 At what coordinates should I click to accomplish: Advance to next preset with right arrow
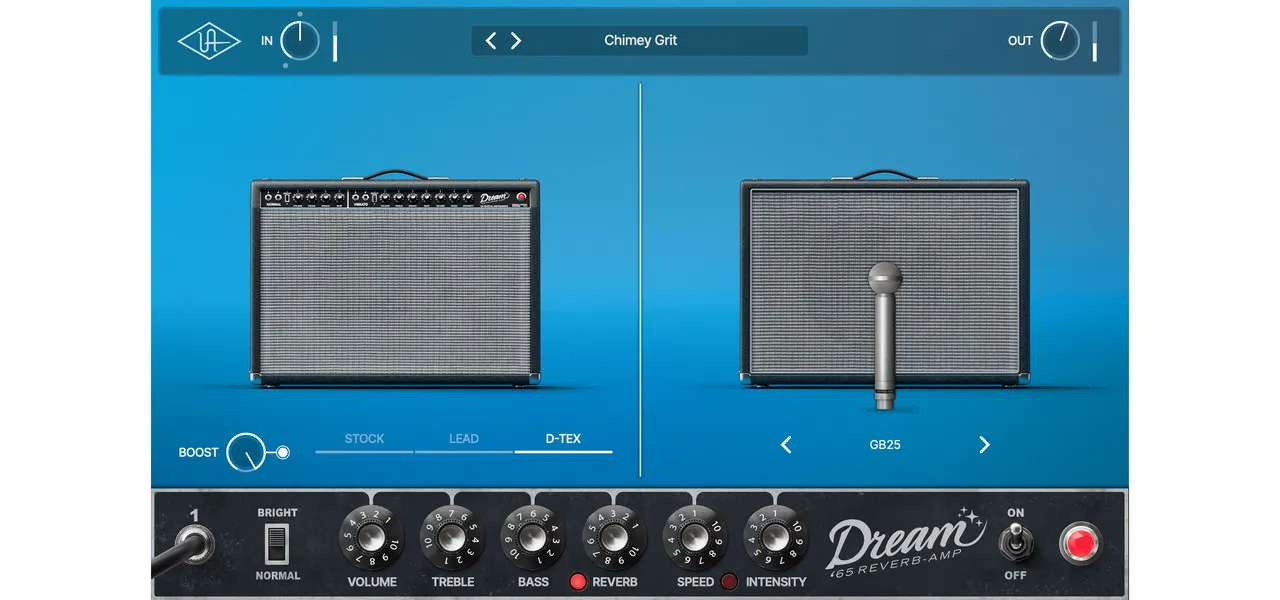516,41
